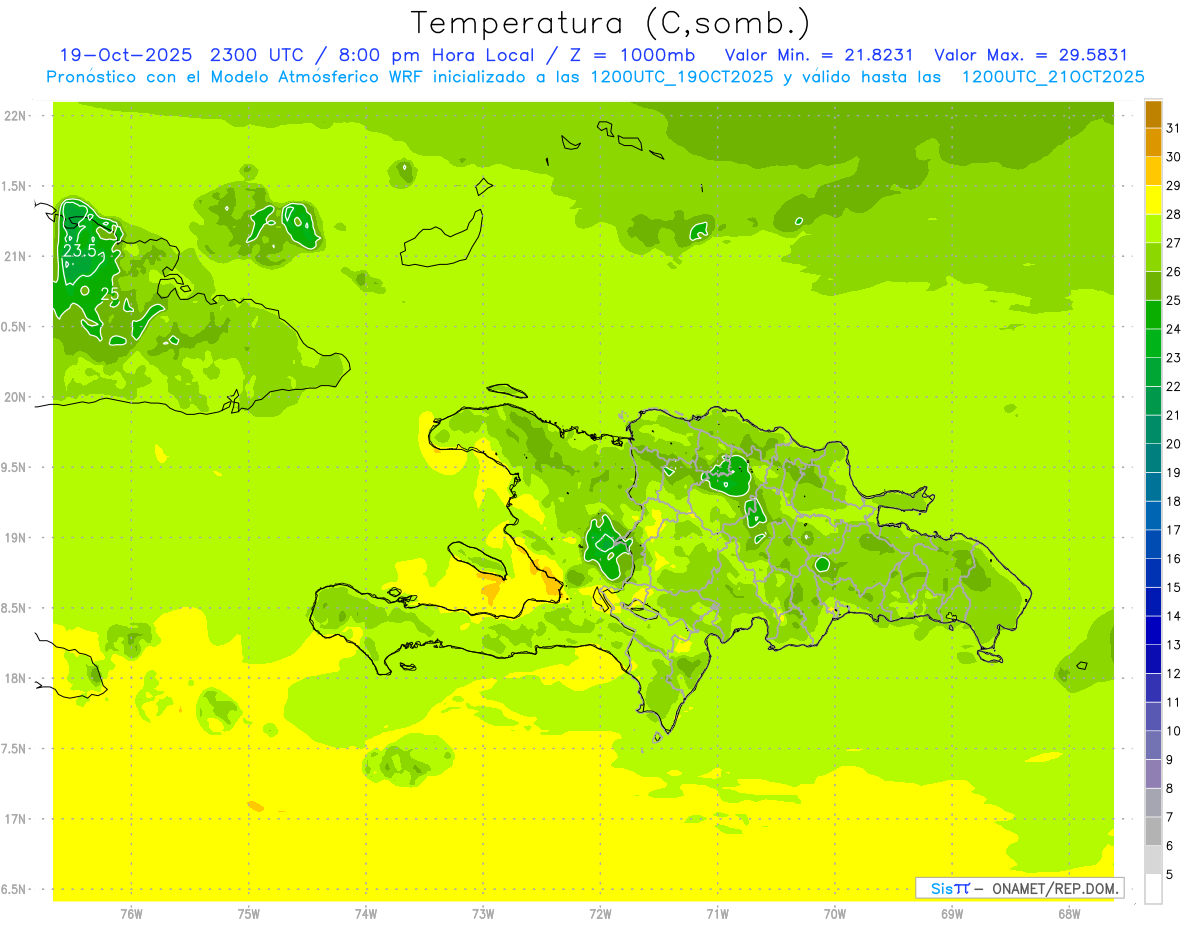Click the yellow legend swatch between 28 and 29
1200x927 pixels.
pos(1153,200)
